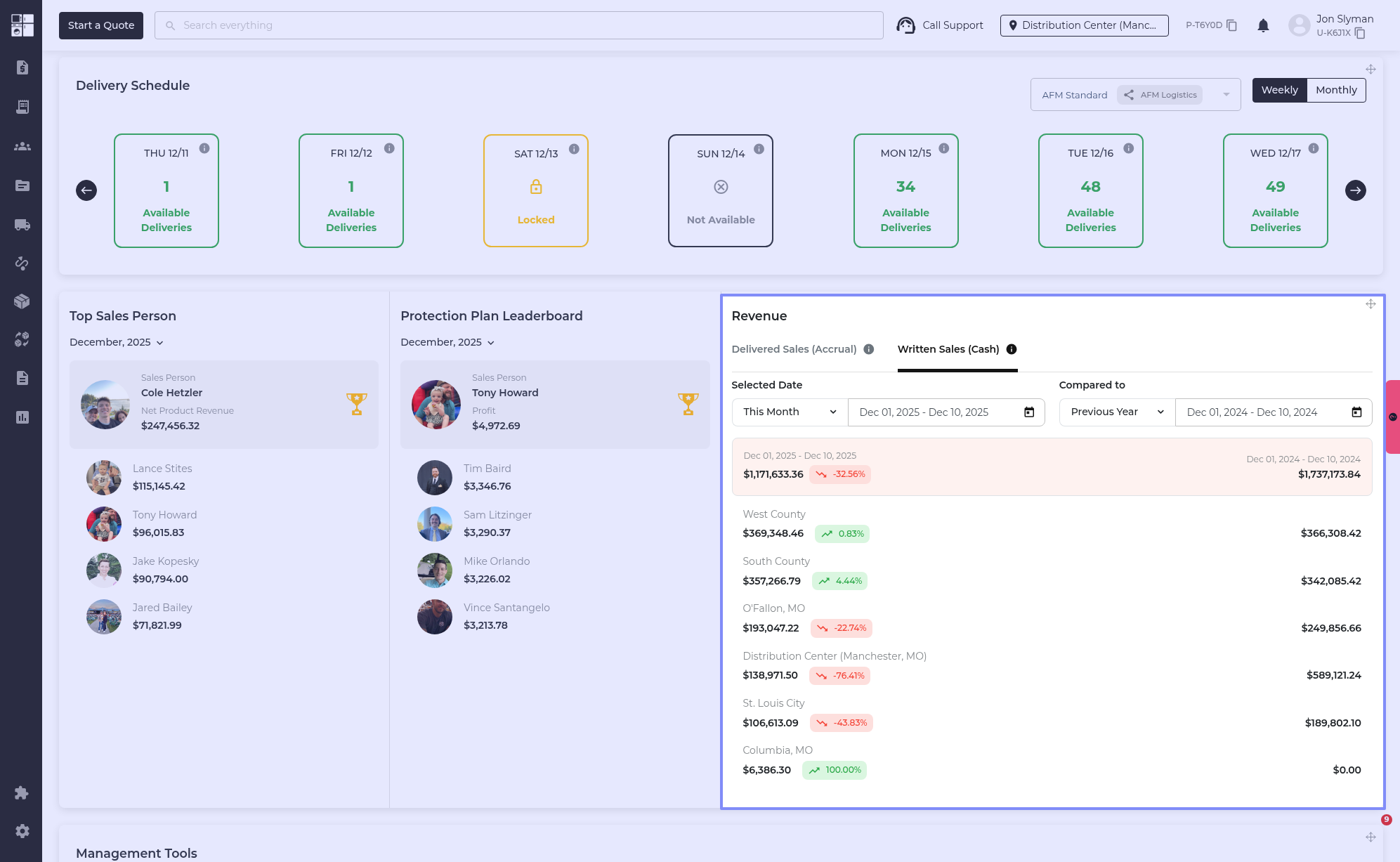Image resolution: width=1400 pixels, height=862 pixels.
Task: Click the settings gear in sidebar
Action: [22, 831]
